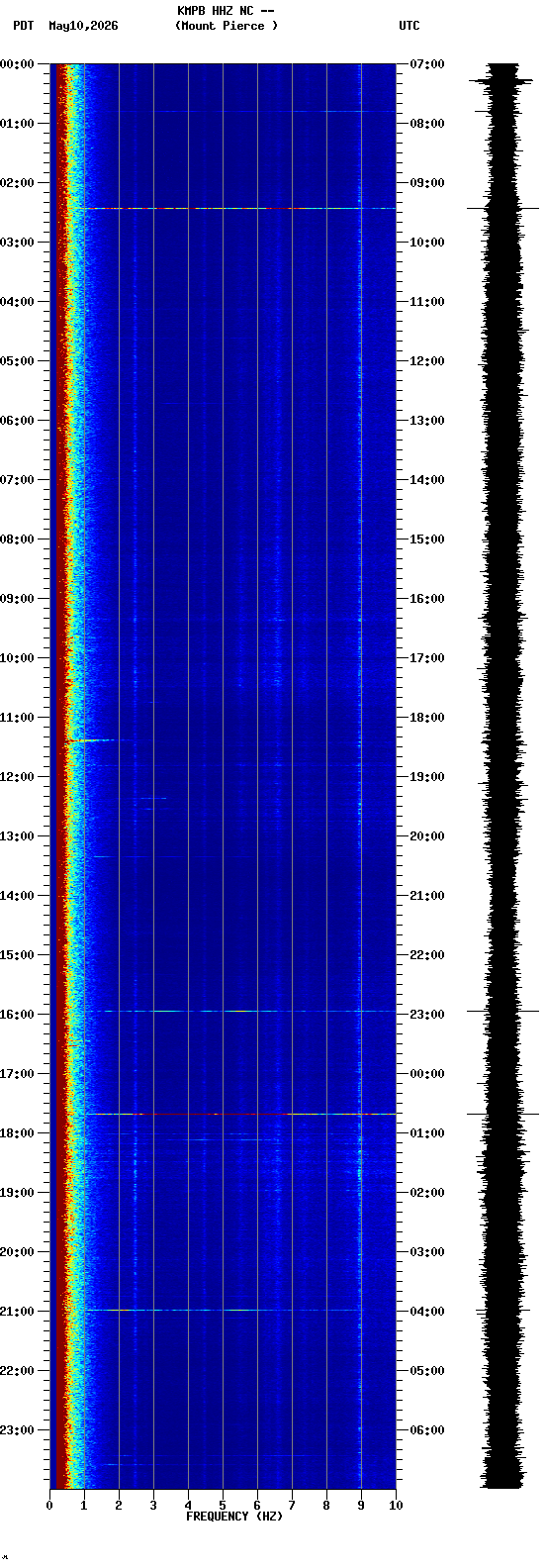Click frequency axis tick label "2"
The width and height of the screenshot is (546, 1568).
(x=119, y=1506)
